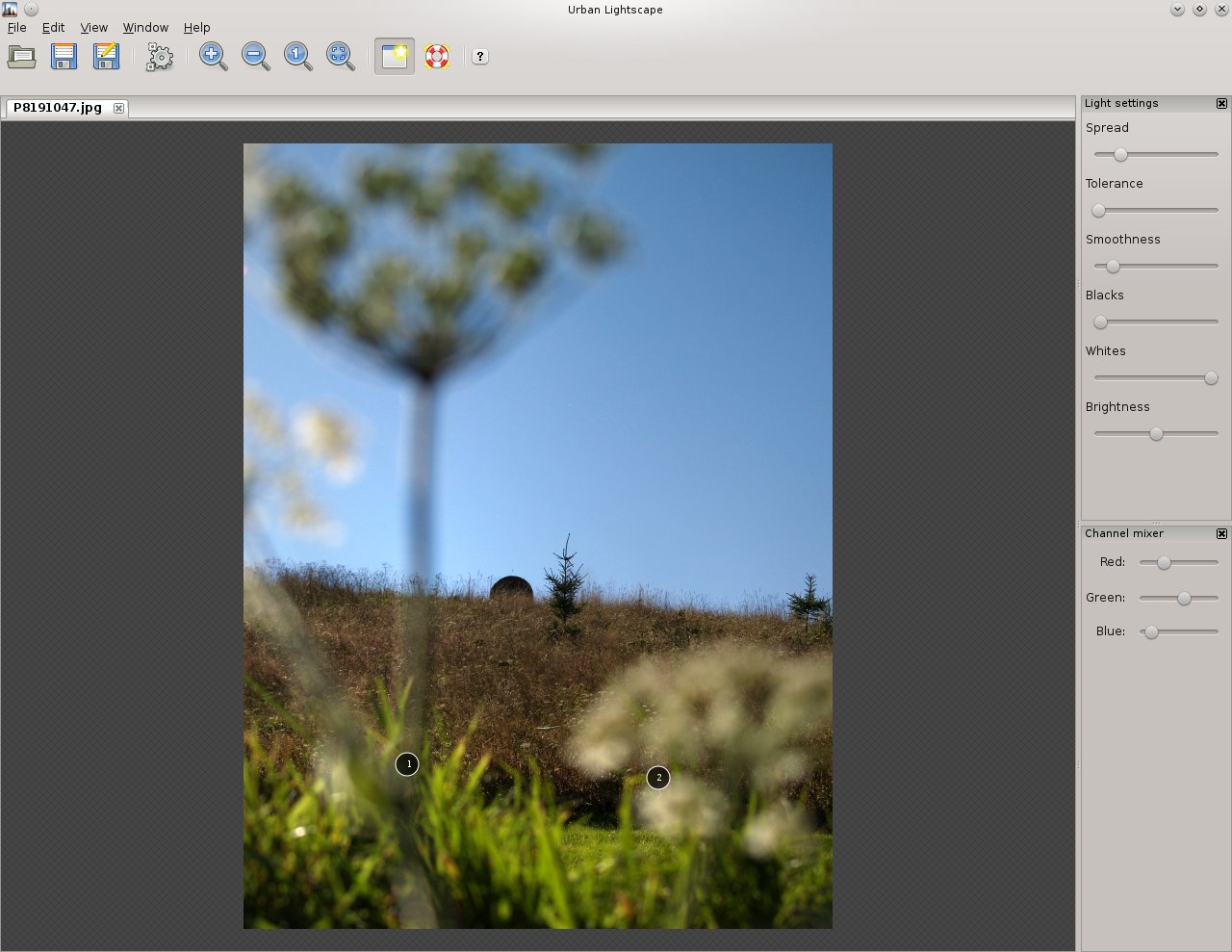
Task: Open settings gear icon
Action: pos(160,57)
